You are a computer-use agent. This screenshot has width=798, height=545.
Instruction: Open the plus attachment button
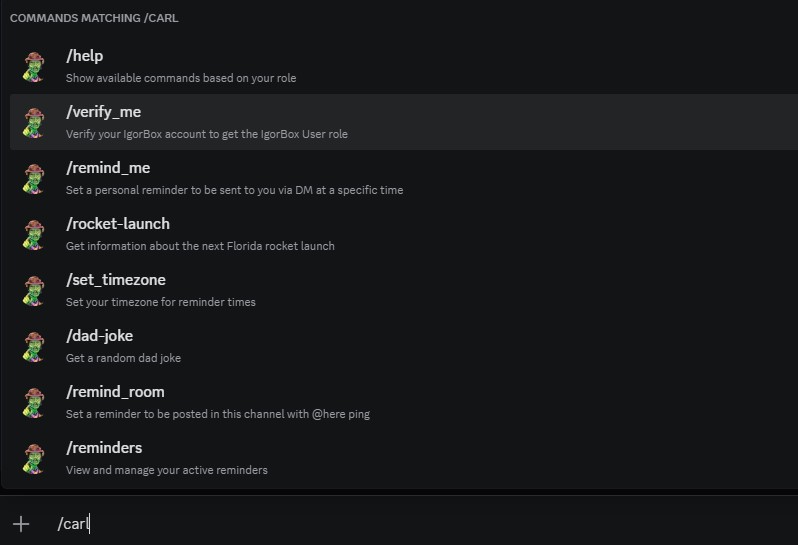coord(21,524)
